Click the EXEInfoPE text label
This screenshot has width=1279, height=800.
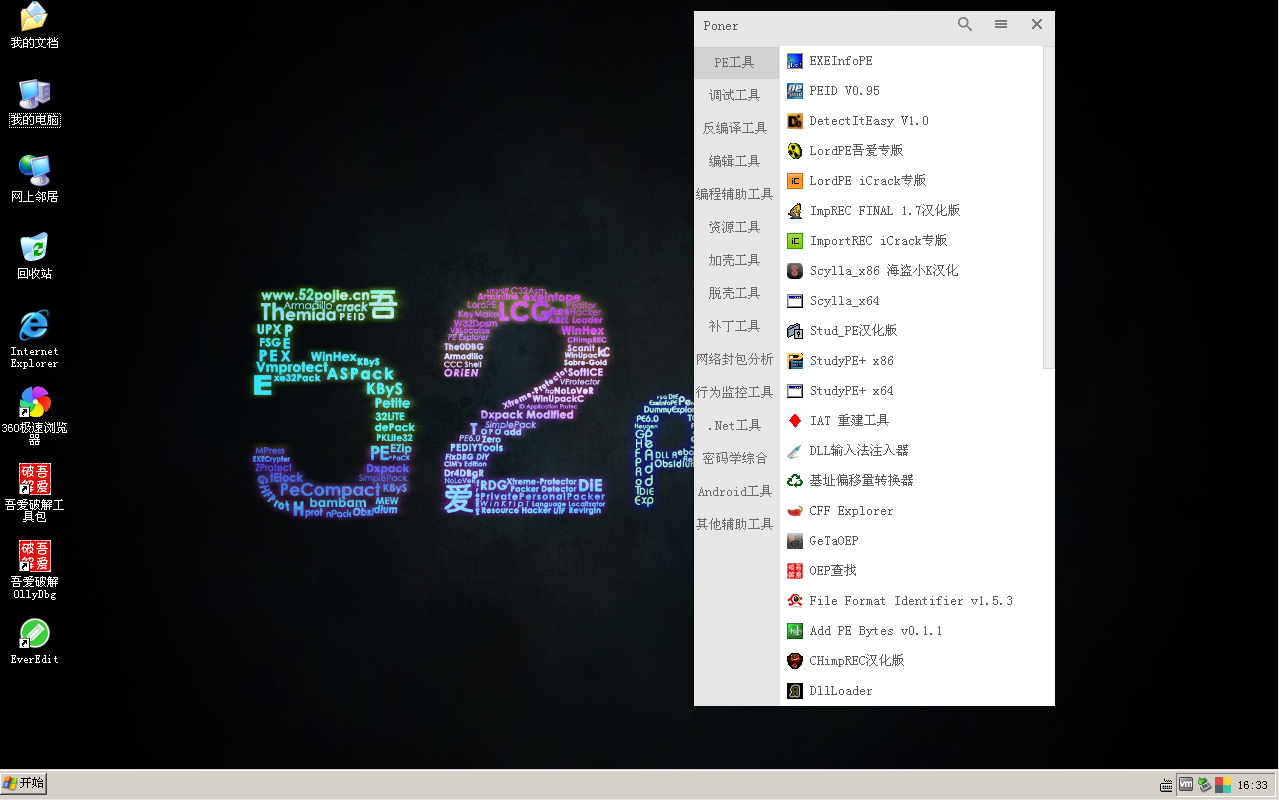pyautogui.click(x=840, y=61)
